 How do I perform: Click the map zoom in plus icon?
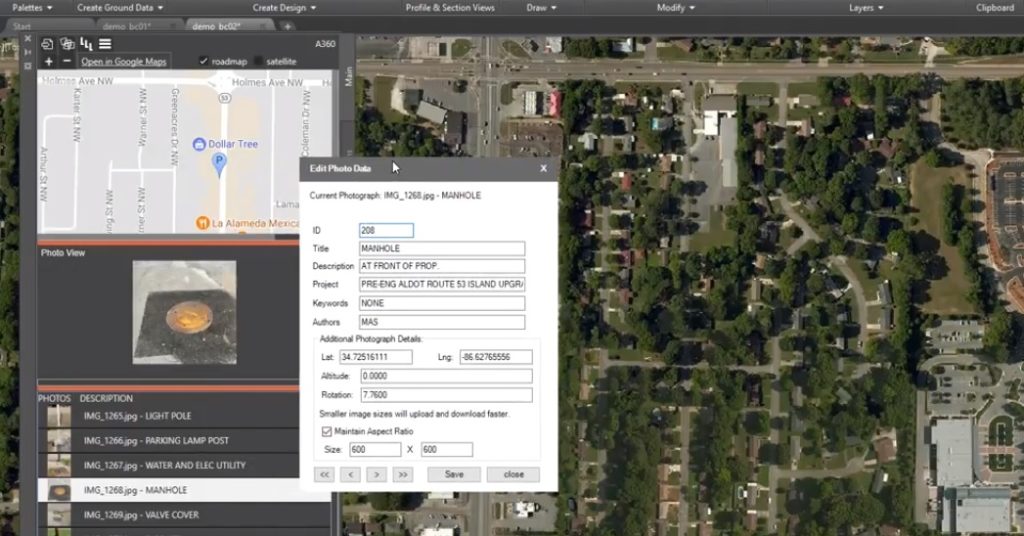(49, 61)
